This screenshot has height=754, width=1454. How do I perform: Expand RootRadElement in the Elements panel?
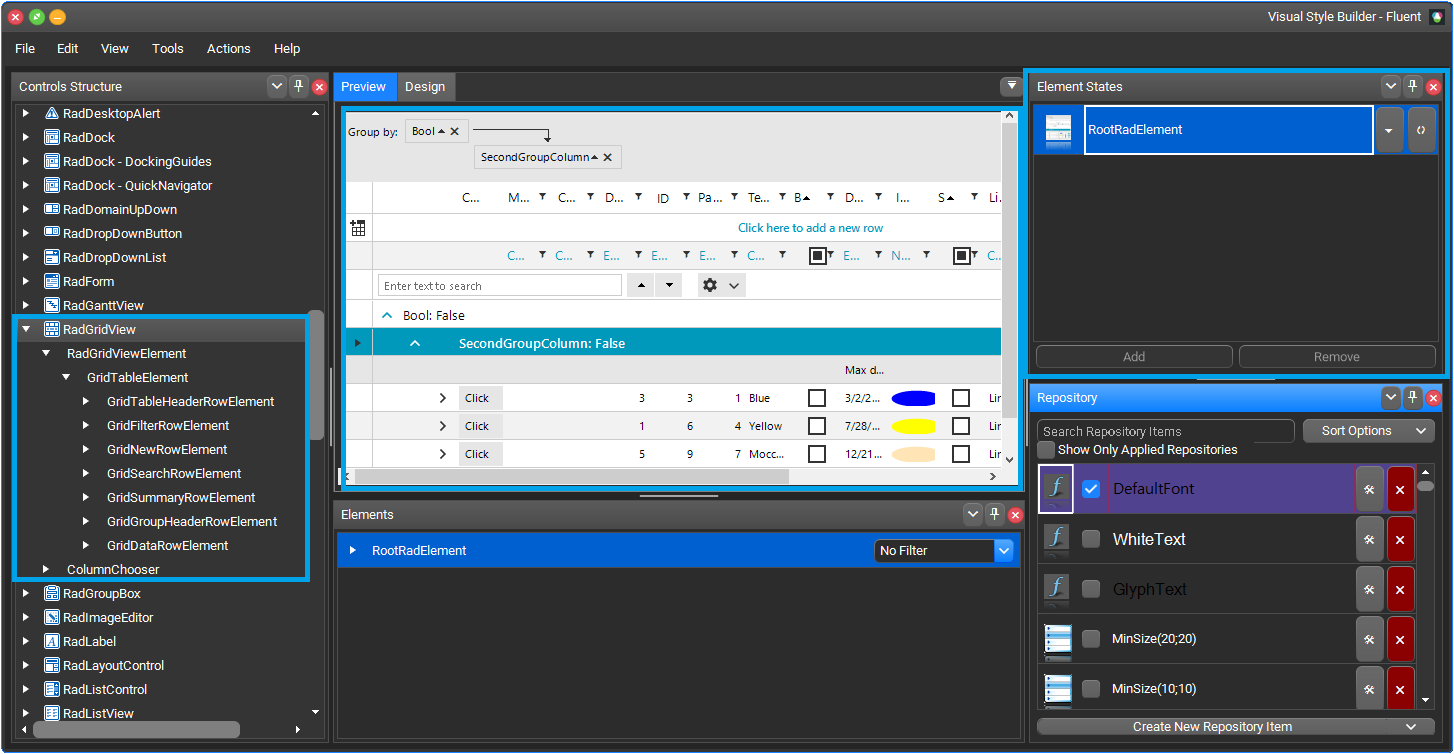coord(353,551)
